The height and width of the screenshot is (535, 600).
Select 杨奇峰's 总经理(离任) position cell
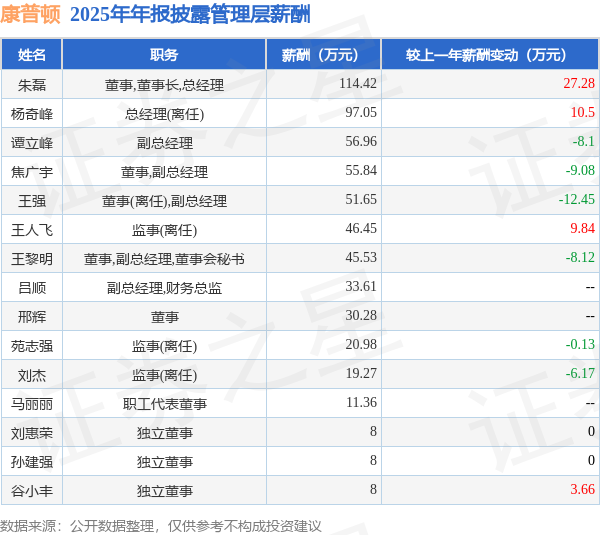(x=164, y=113)
